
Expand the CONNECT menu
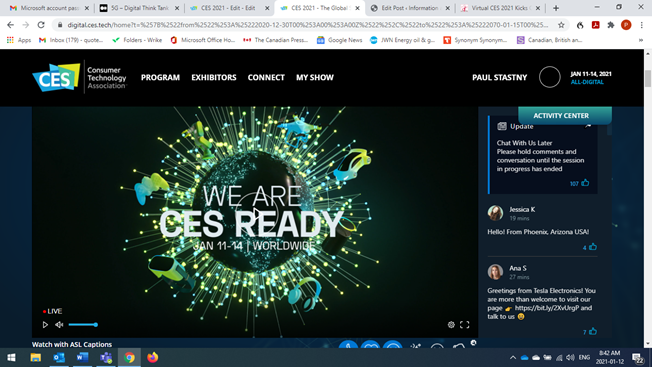pos(266,77)
